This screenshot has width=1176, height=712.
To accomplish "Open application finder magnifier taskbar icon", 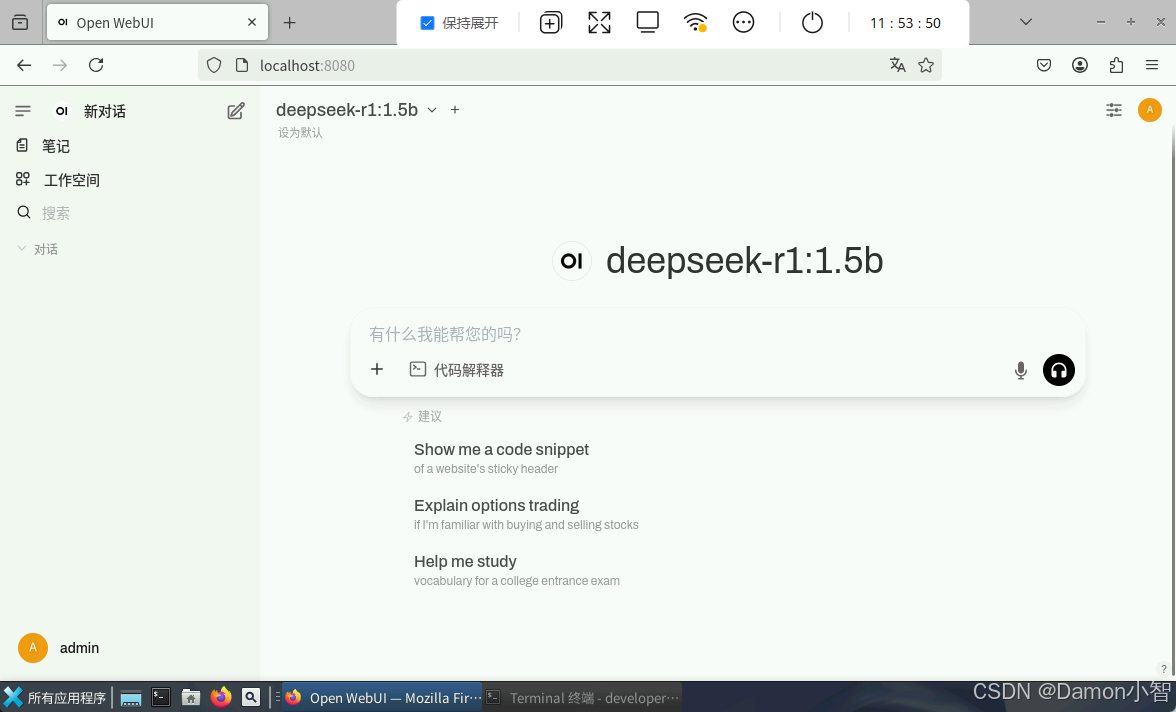I will point(250,698).
